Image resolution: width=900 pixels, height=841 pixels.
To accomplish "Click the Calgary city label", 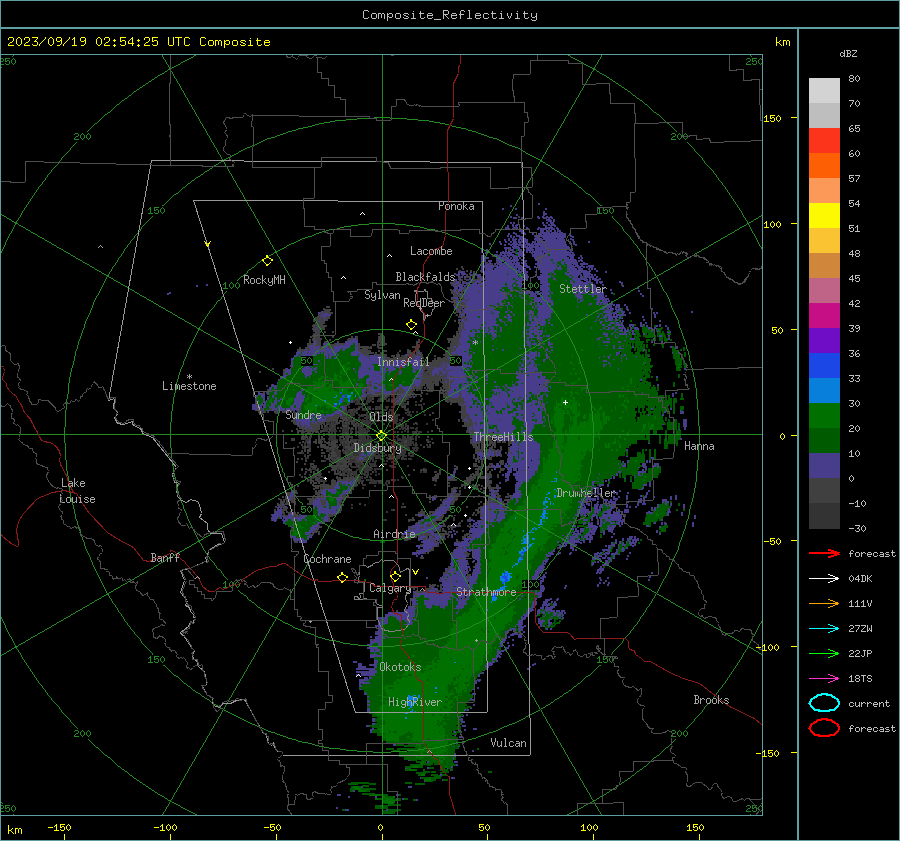I will click(x=390, y=588).
